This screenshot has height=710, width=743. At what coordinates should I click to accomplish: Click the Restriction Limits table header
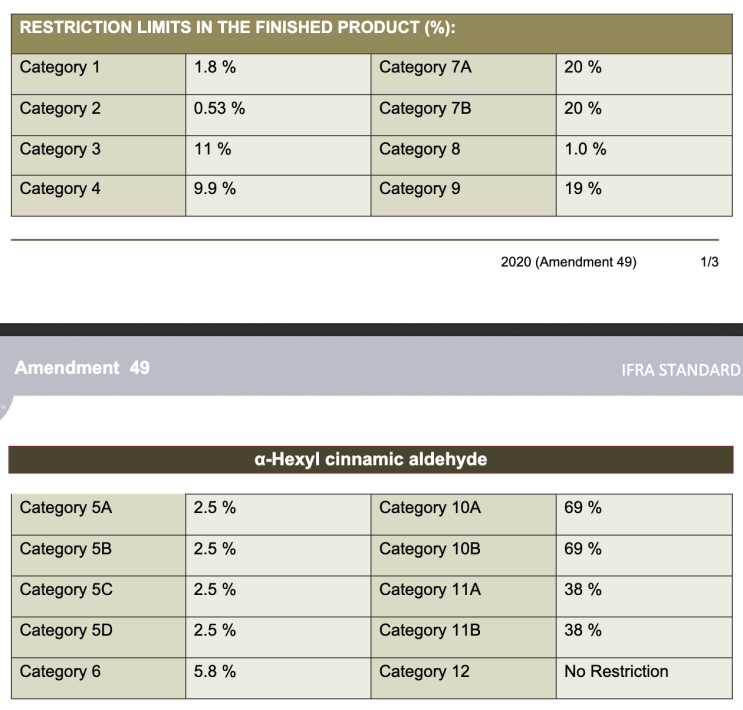tap(372, 34)
